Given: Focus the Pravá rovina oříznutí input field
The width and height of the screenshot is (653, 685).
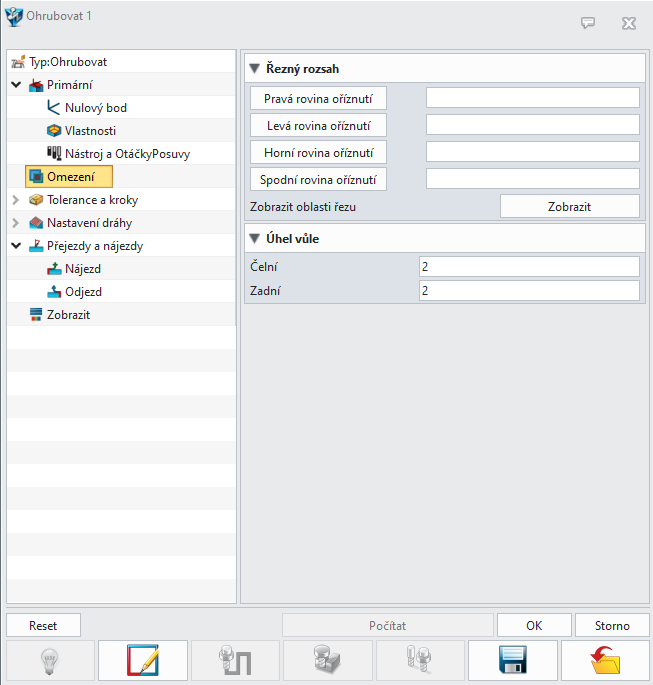Looking at the screenshot, I should tap(533, 97).
